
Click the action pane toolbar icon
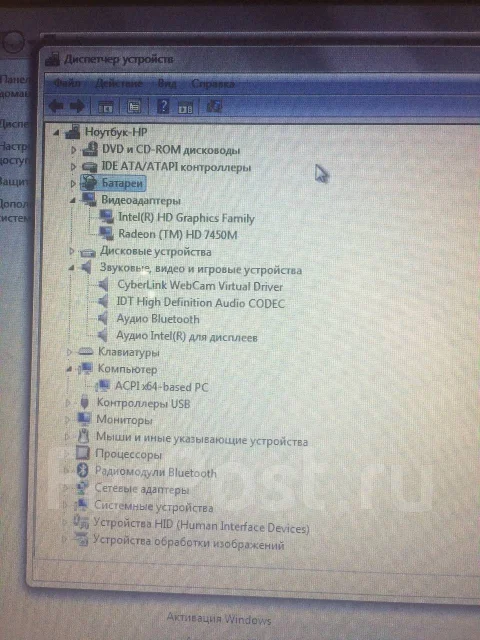pos(185,108)
